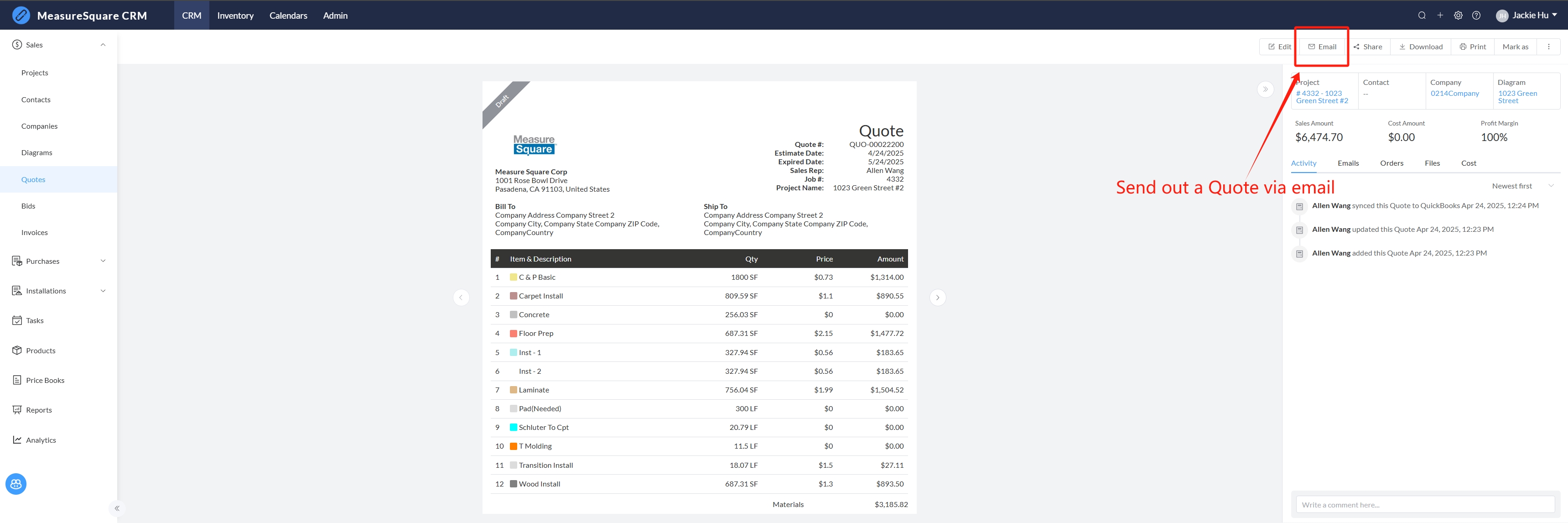The height and width of the screenshot is (523, 1568).
Task: Click the Email quote button
Action: click(1322, 47)
